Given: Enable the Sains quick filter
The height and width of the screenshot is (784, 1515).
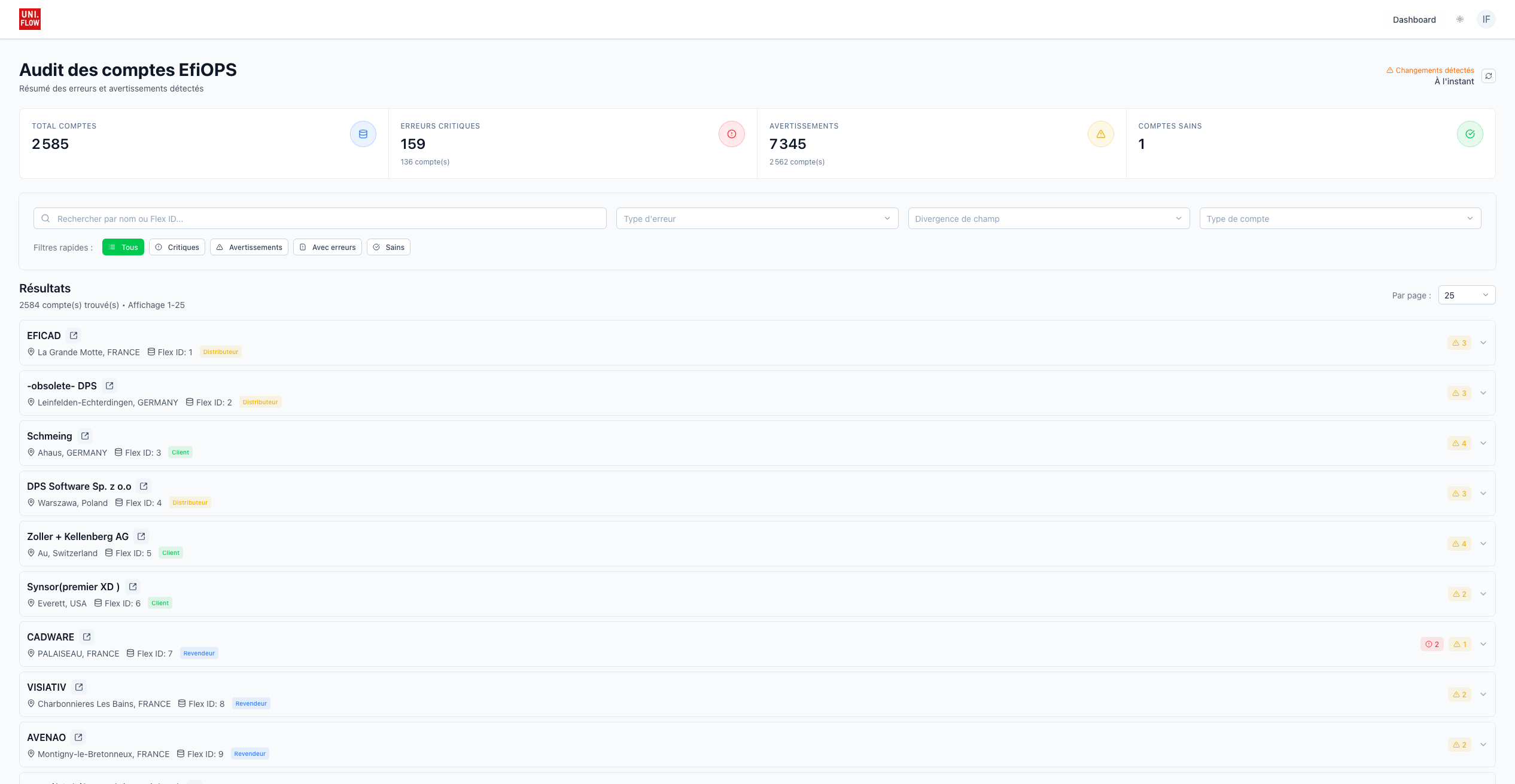Looking at the screenshot, I should (388, 247).
